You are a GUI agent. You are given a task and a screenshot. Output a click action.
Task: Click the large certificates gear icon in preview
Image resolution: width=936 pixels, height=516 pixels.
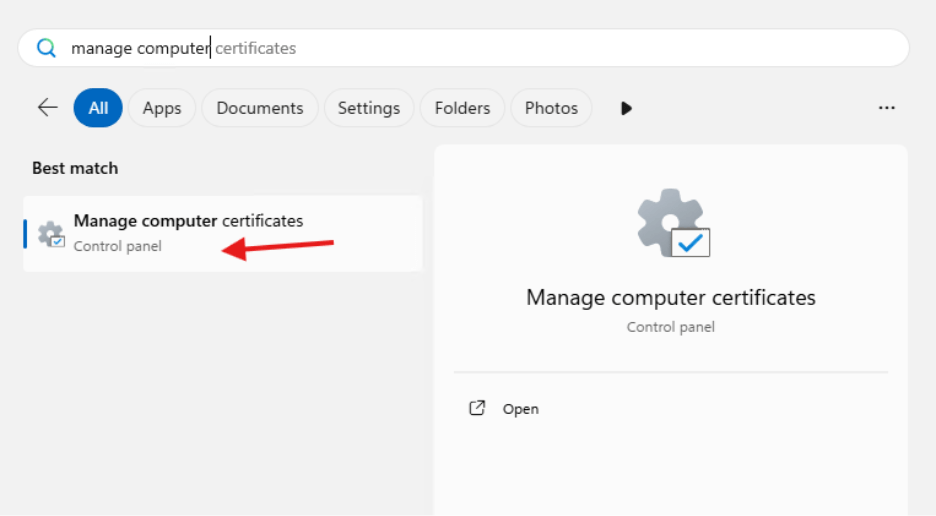pyautogui.click(x=672, y=224)
